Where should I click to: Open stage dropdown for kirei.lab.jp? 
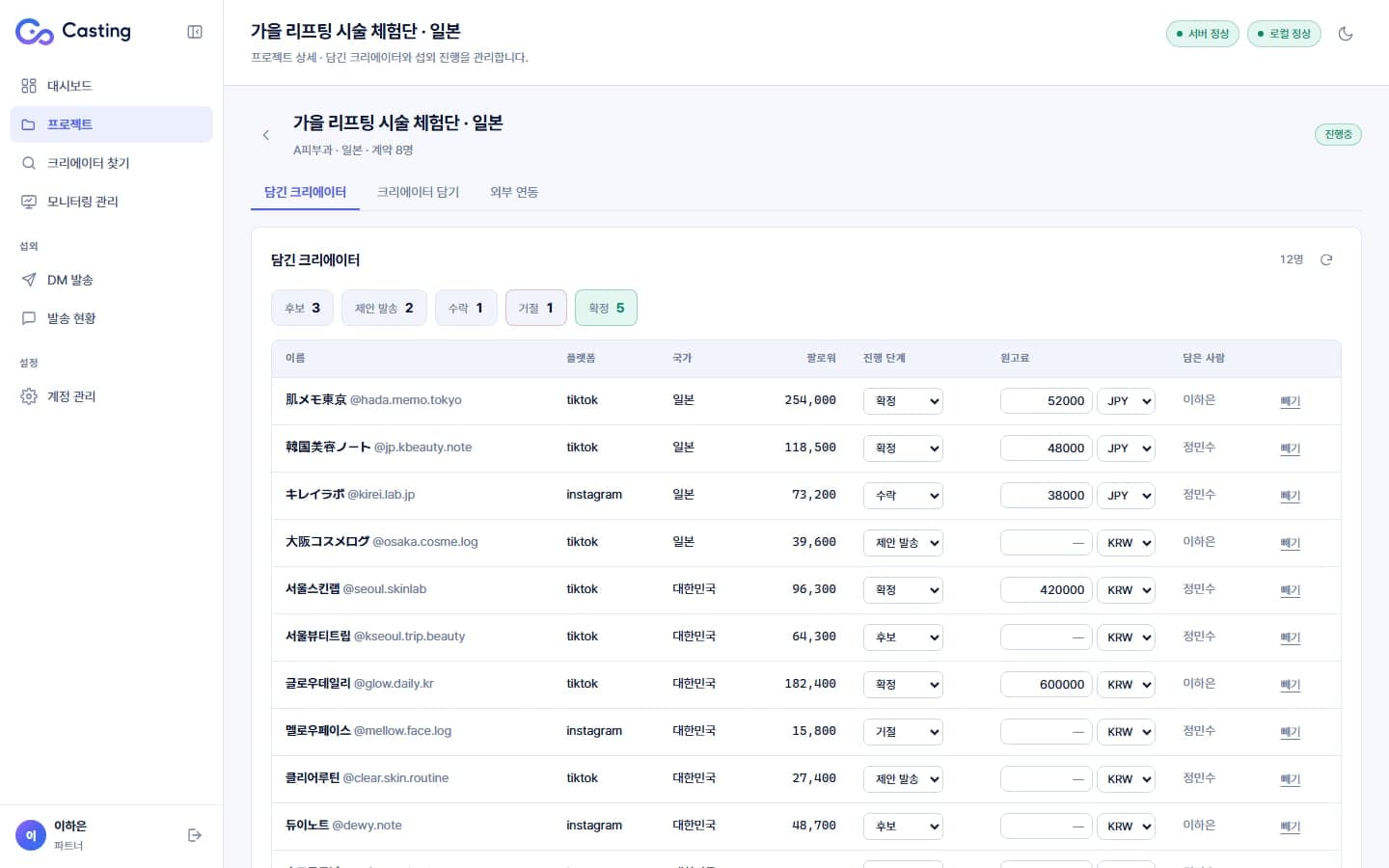click(x=903, y=496)
